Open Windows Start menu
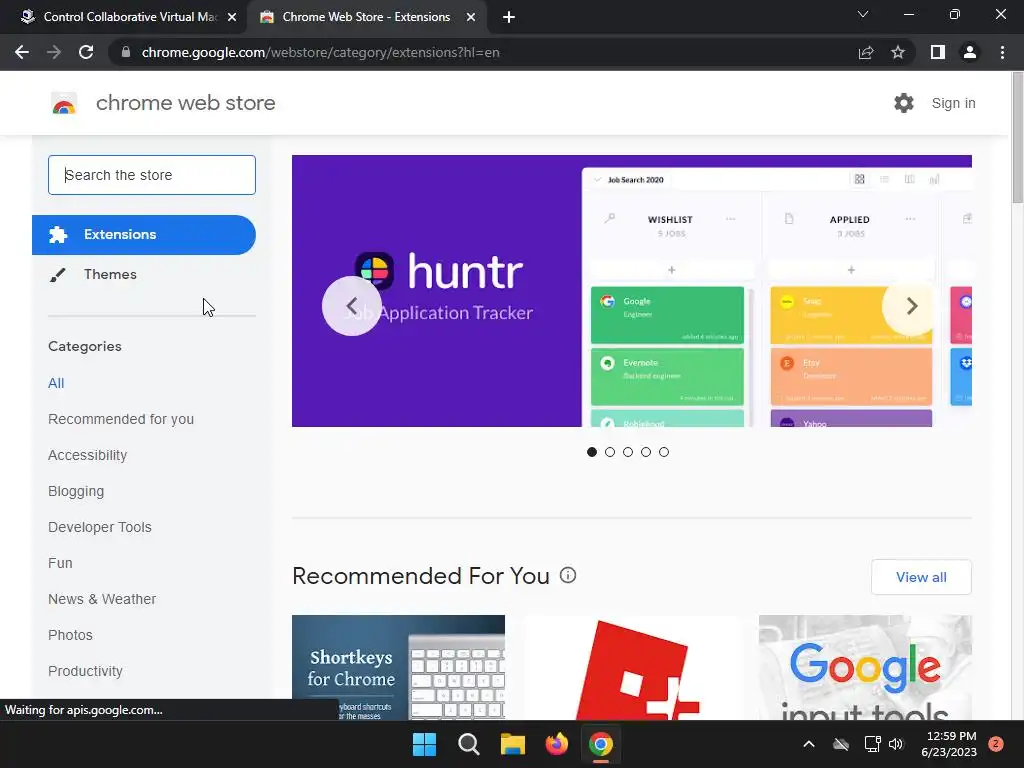 pyautogui.click(x=424, y=744)
